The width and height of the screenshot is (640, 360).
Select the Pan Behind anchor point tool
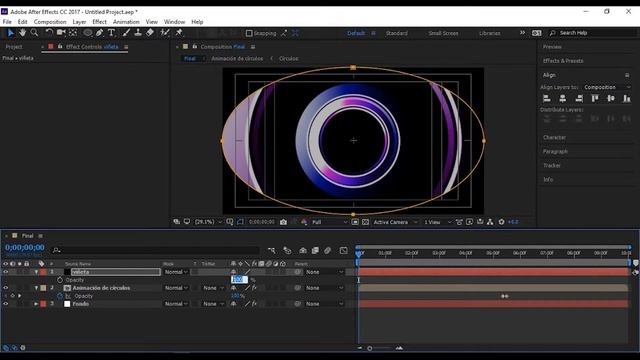tap(73, 33)
